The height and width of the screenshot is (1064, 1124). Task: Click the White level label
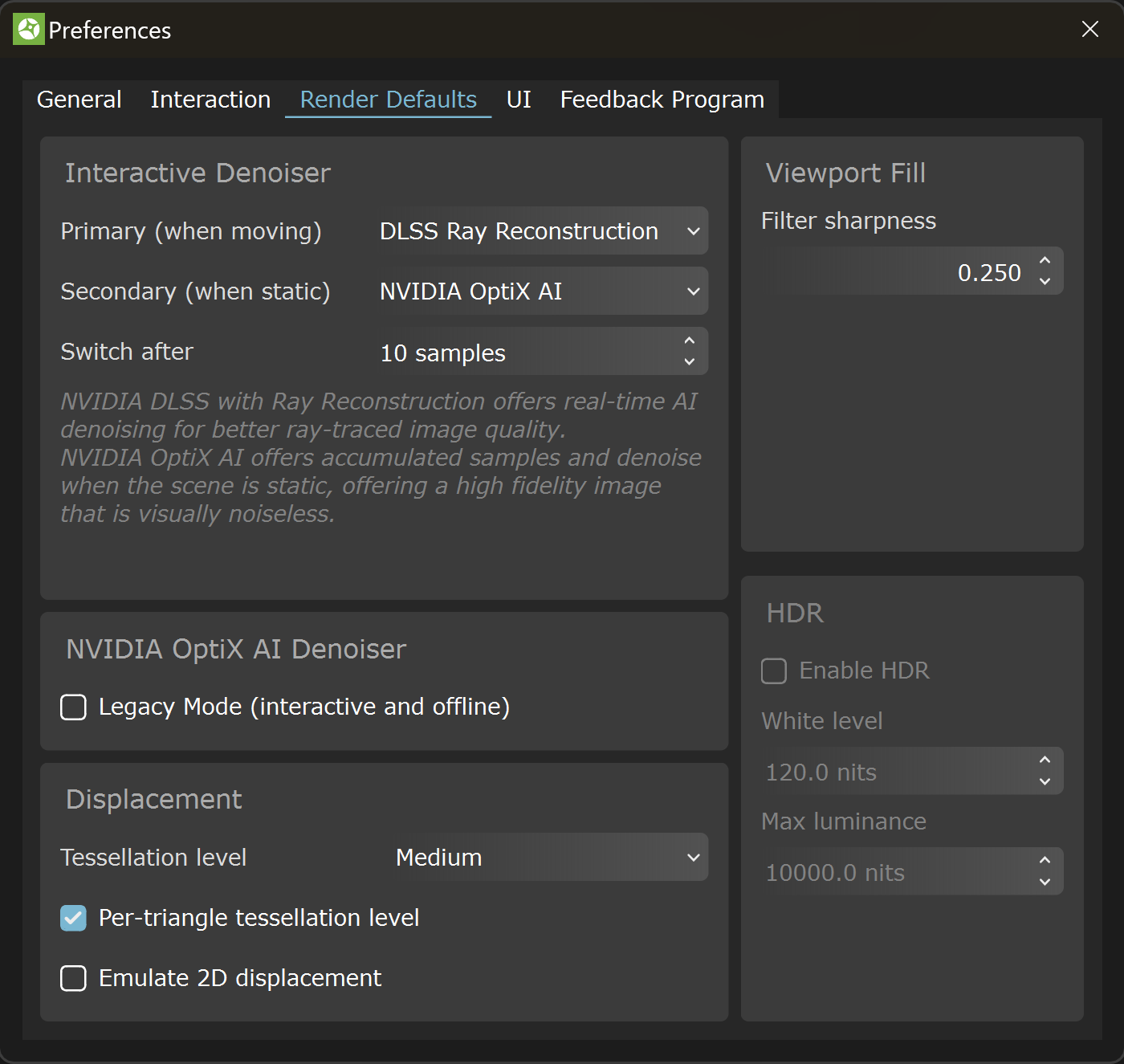(822, 721)
